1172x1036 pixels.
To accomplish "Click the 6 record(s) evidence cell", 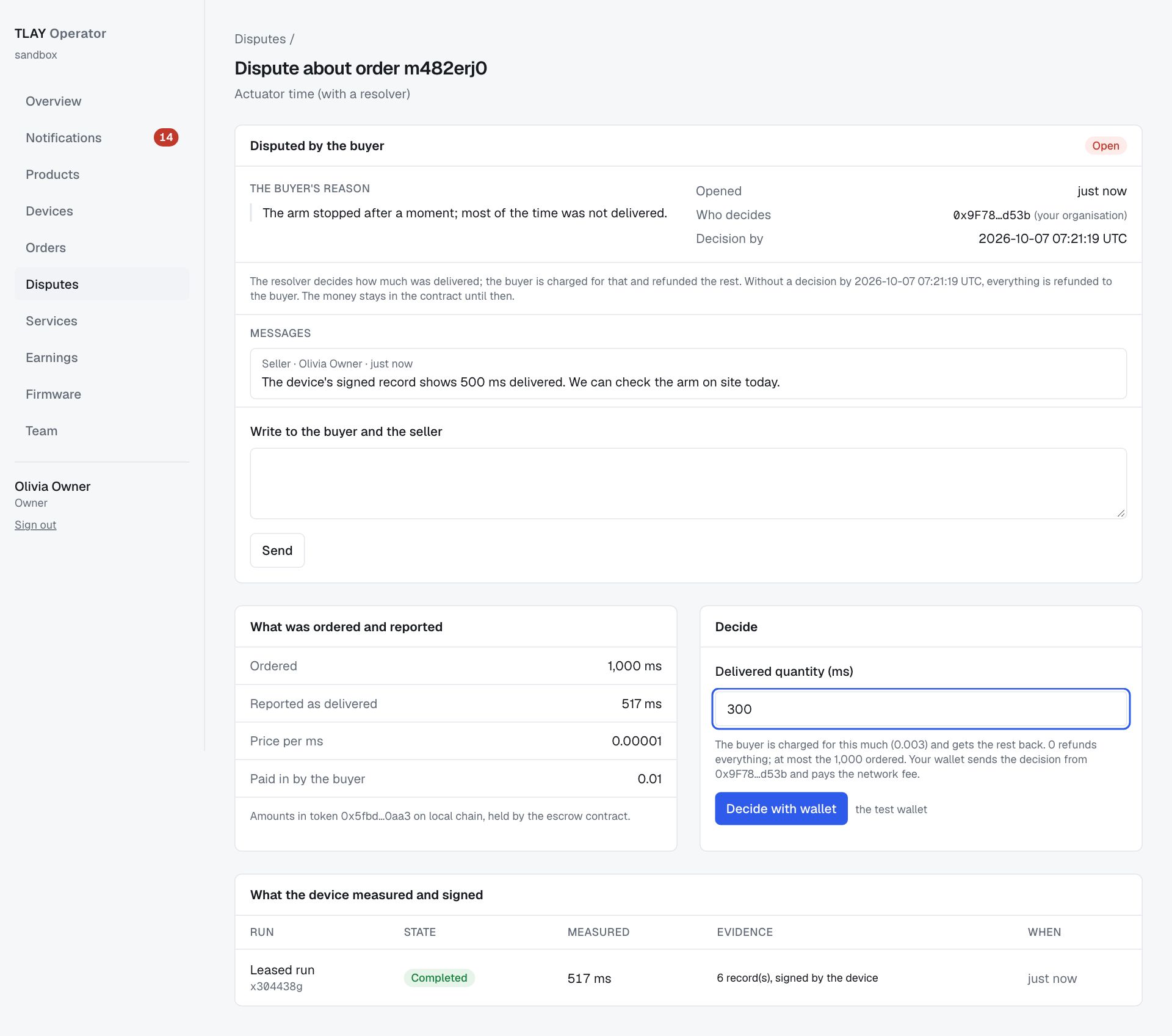I will click(797, 978).
